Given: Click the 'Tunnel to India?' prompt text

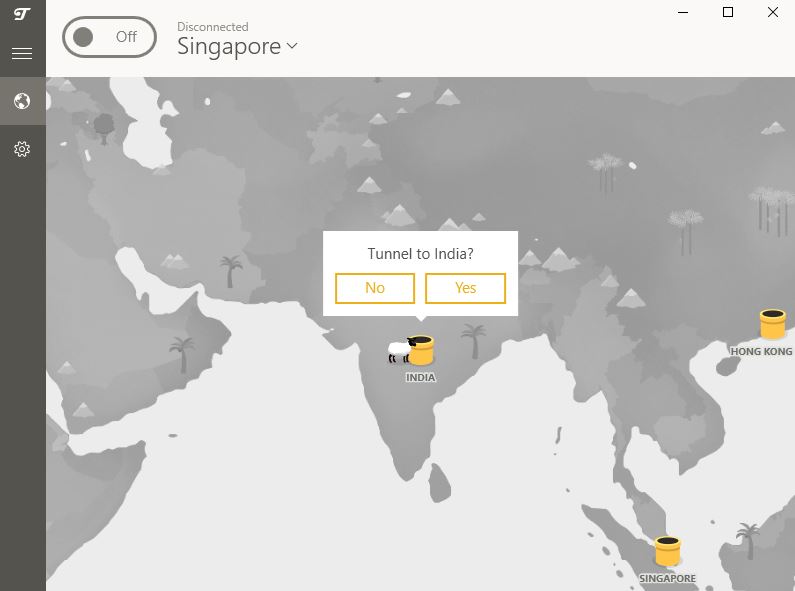Looking at the screenshot, I should [420, 253].
